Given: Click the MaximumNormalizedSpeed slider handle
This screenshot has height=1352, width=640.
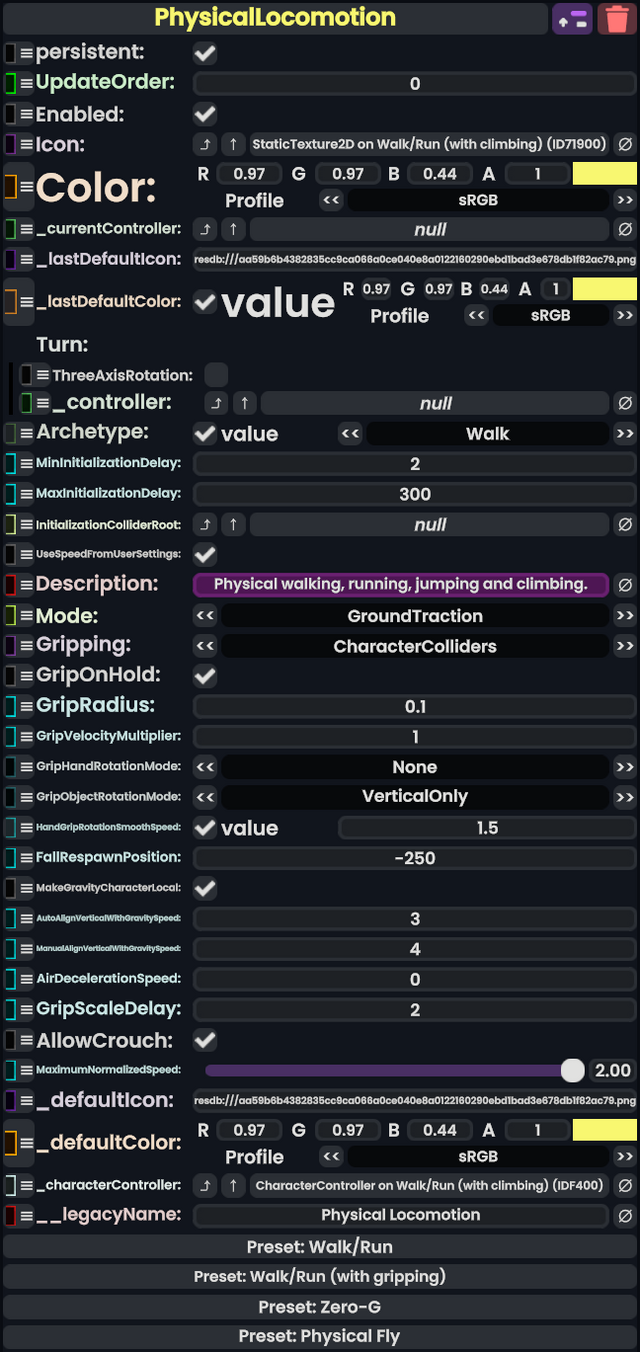Looking at the screenshot, I should pyautogui.click(x=575, y=1070).
